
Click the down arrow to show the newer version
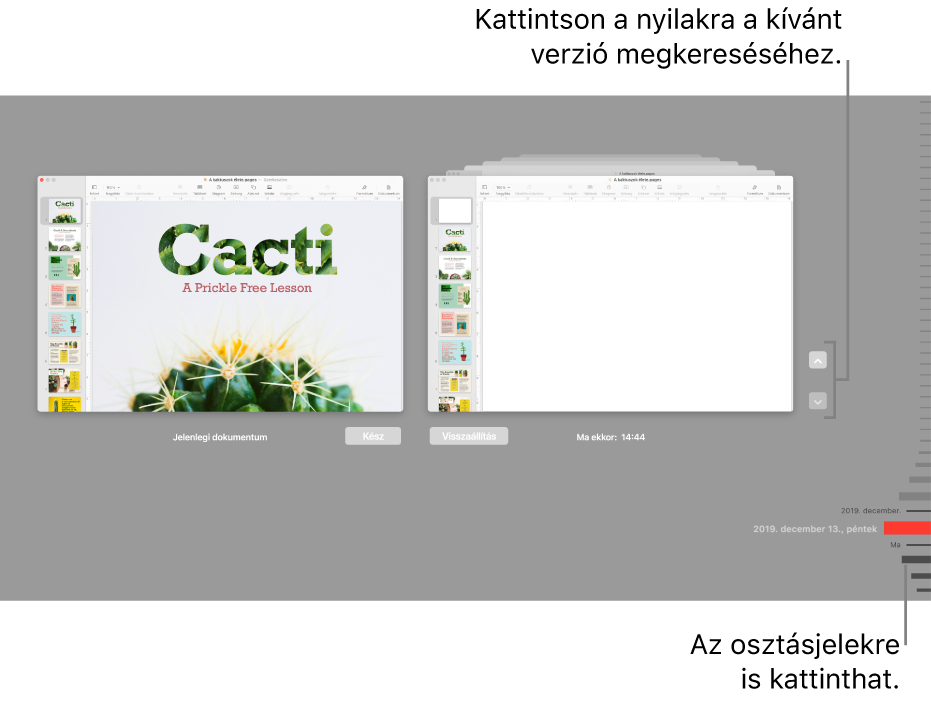[818, 401]
